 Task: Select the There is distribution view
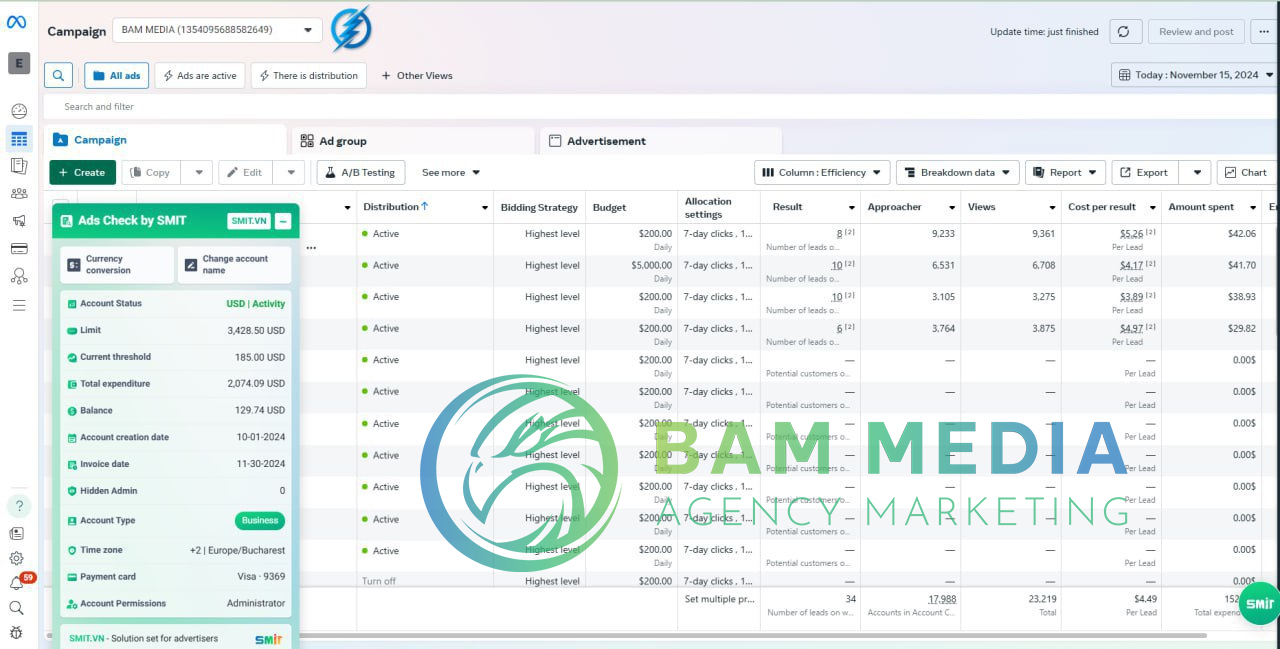[309, 75]
